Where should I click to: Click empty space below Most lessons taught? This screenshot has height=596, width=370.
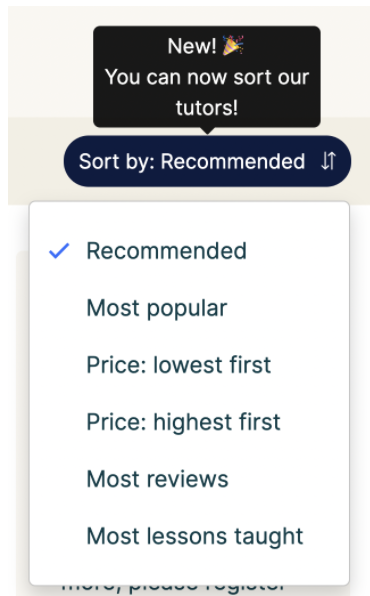click(x=189, y=568)
